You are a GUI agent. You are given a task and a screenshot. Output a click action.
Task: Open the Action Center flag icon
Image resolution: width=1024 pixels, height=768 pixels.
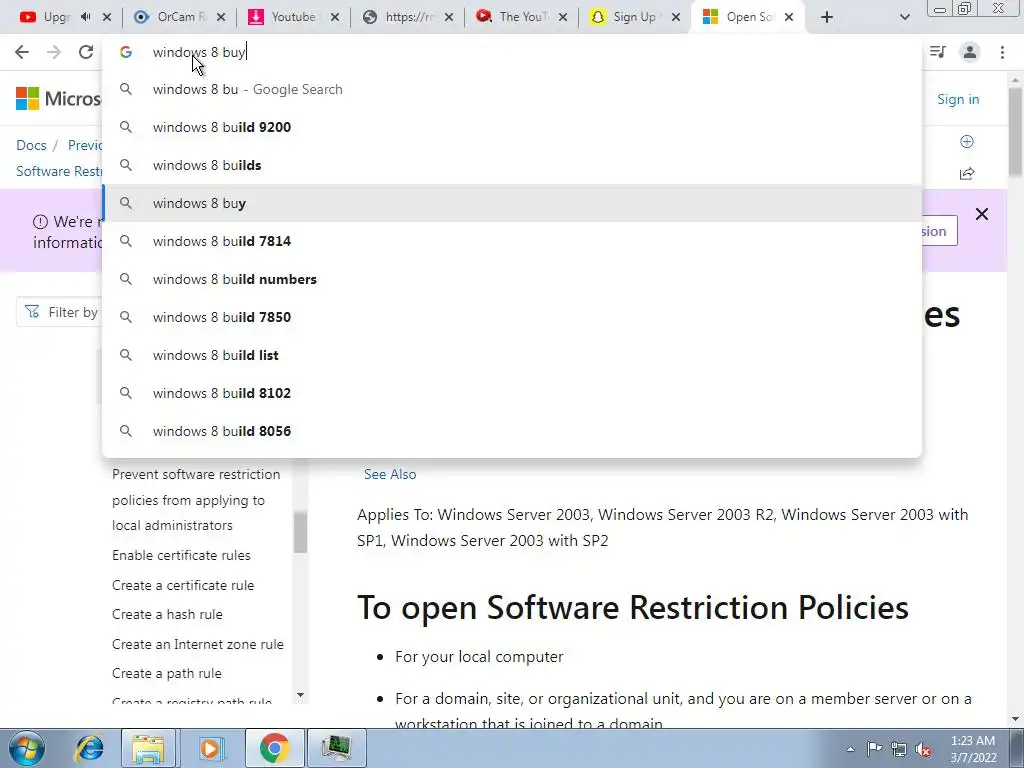pyautogui.click(x=874, y=749)
